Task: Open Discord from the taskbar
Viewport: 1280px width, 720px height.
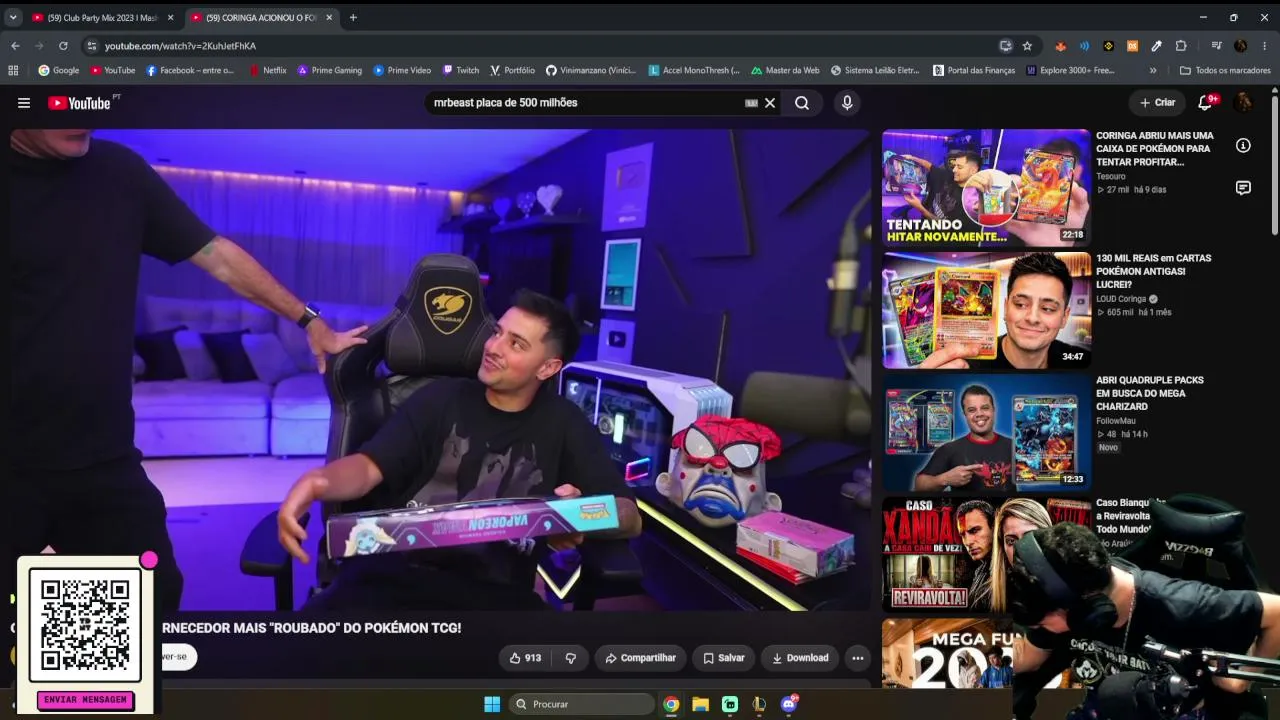Action: point(788,704)
